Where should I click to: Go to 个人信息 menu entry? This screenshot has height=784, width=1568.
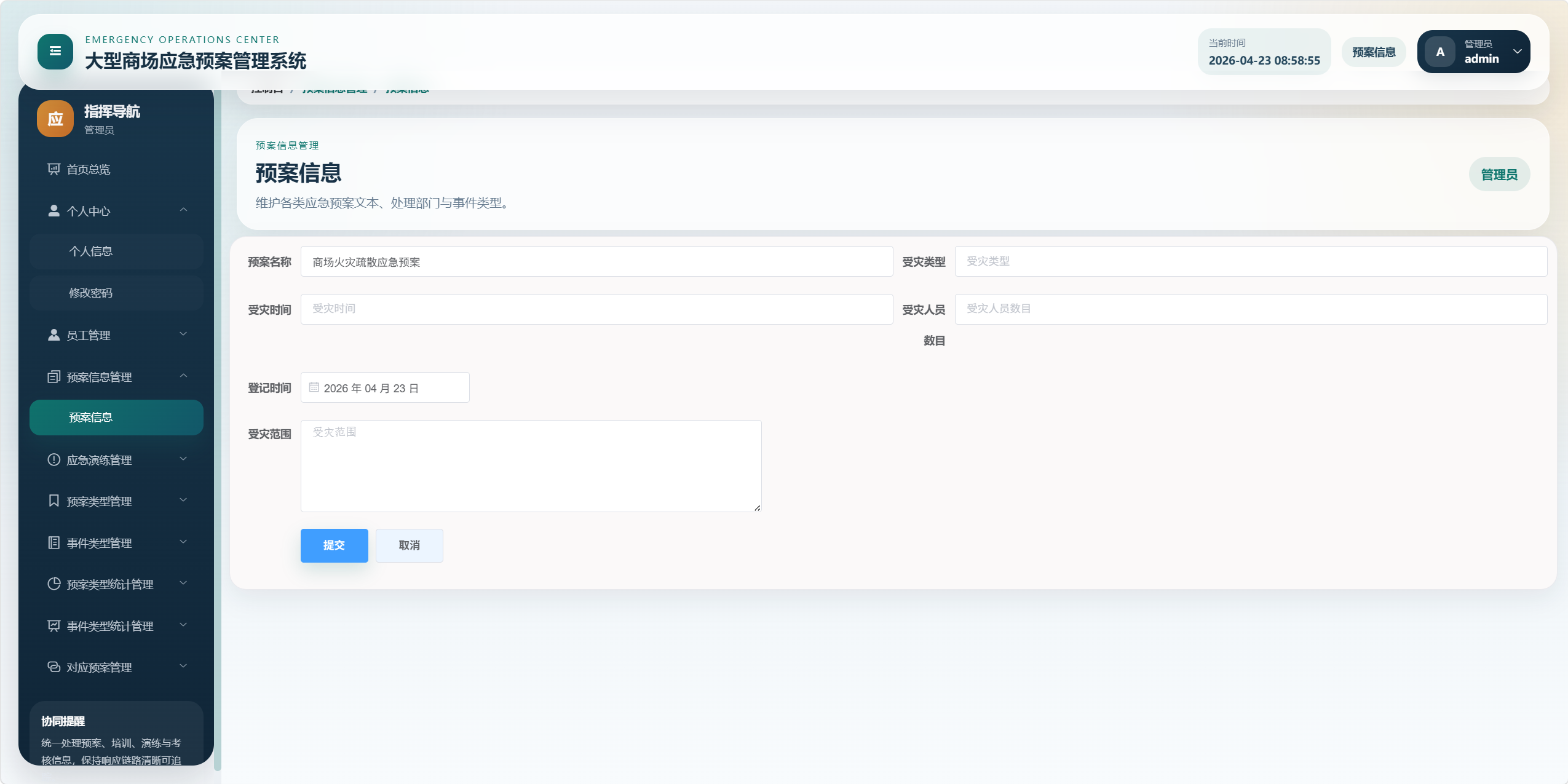(116, 251)
